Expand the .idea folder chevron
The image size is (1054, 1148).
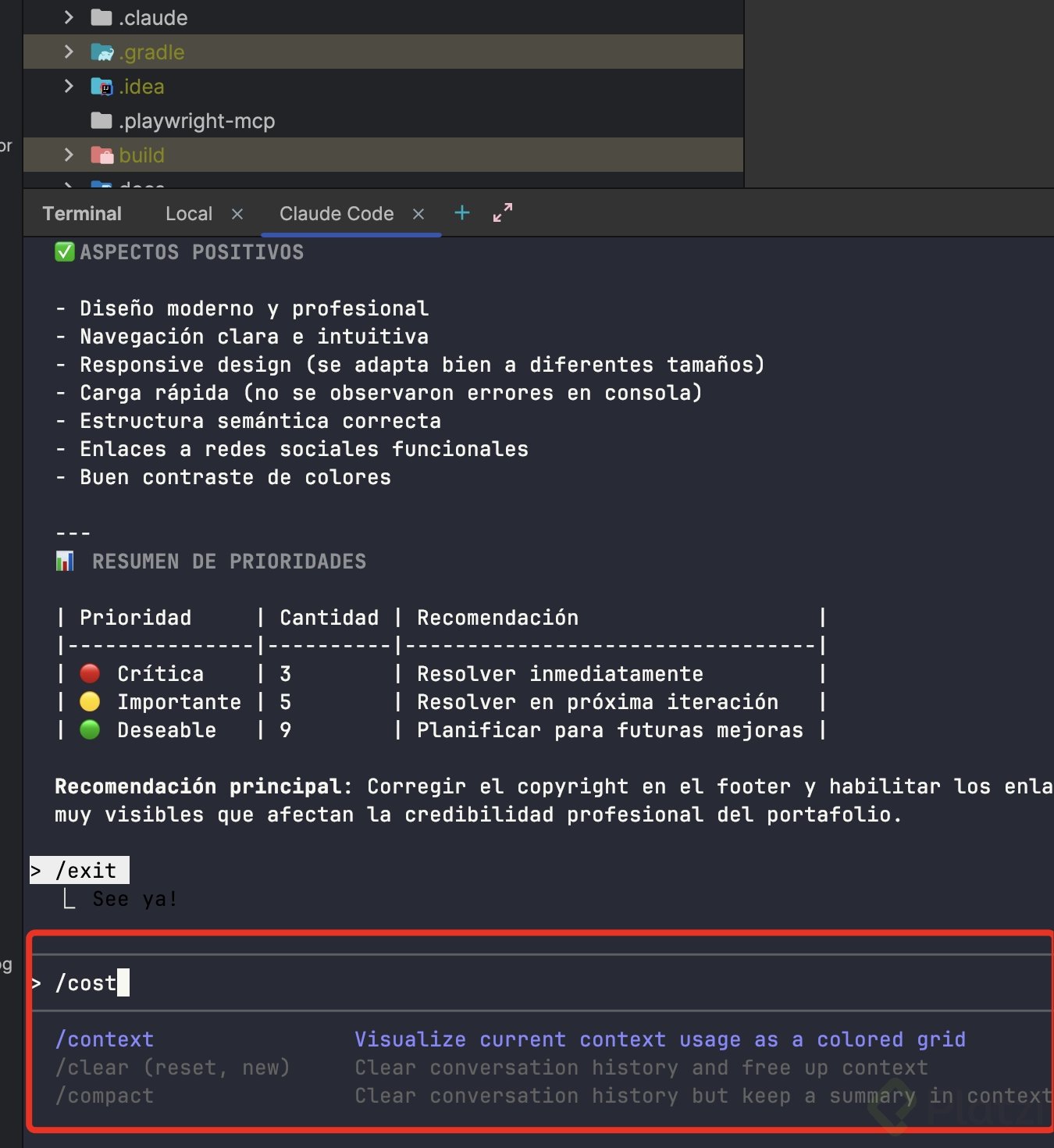tap(69, 87)
